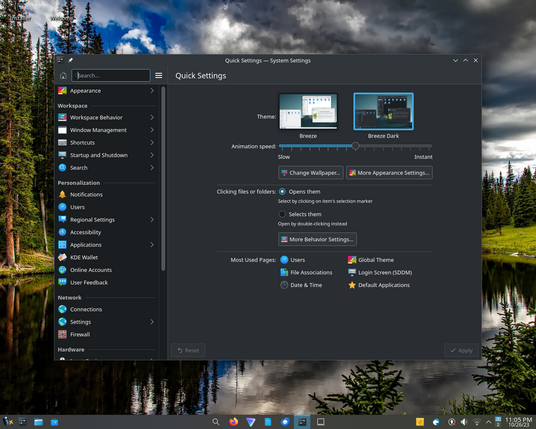
Task: Launch Firefox from the taskbar
Action: [233, 422]
